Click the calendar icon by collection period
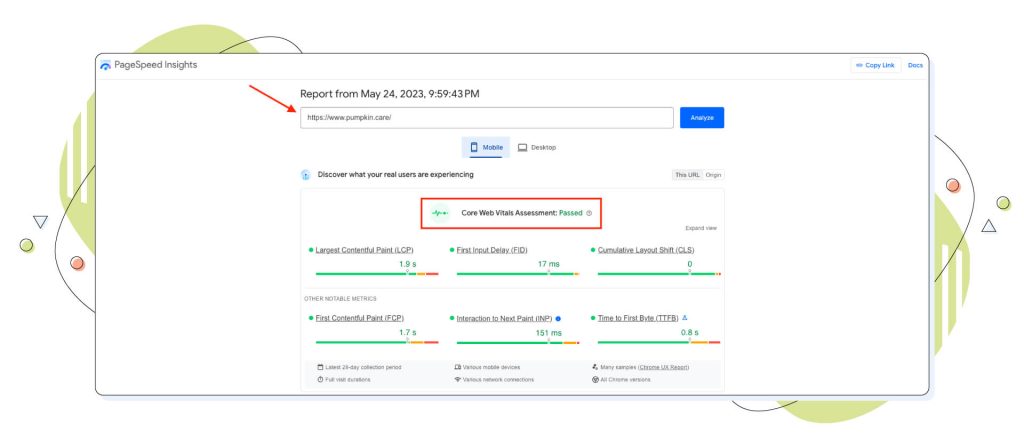Viewport: 1024px width, 448px height. tap(320, 367)
